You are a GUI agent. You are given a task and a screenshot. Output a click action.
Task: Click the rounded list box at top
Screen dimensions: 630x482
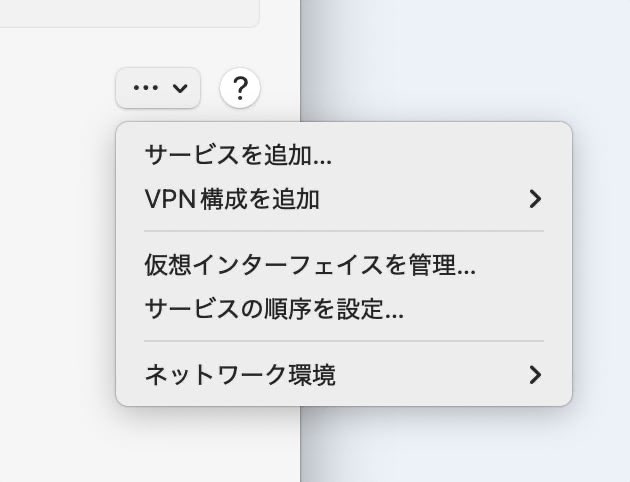tap(129, 13)
